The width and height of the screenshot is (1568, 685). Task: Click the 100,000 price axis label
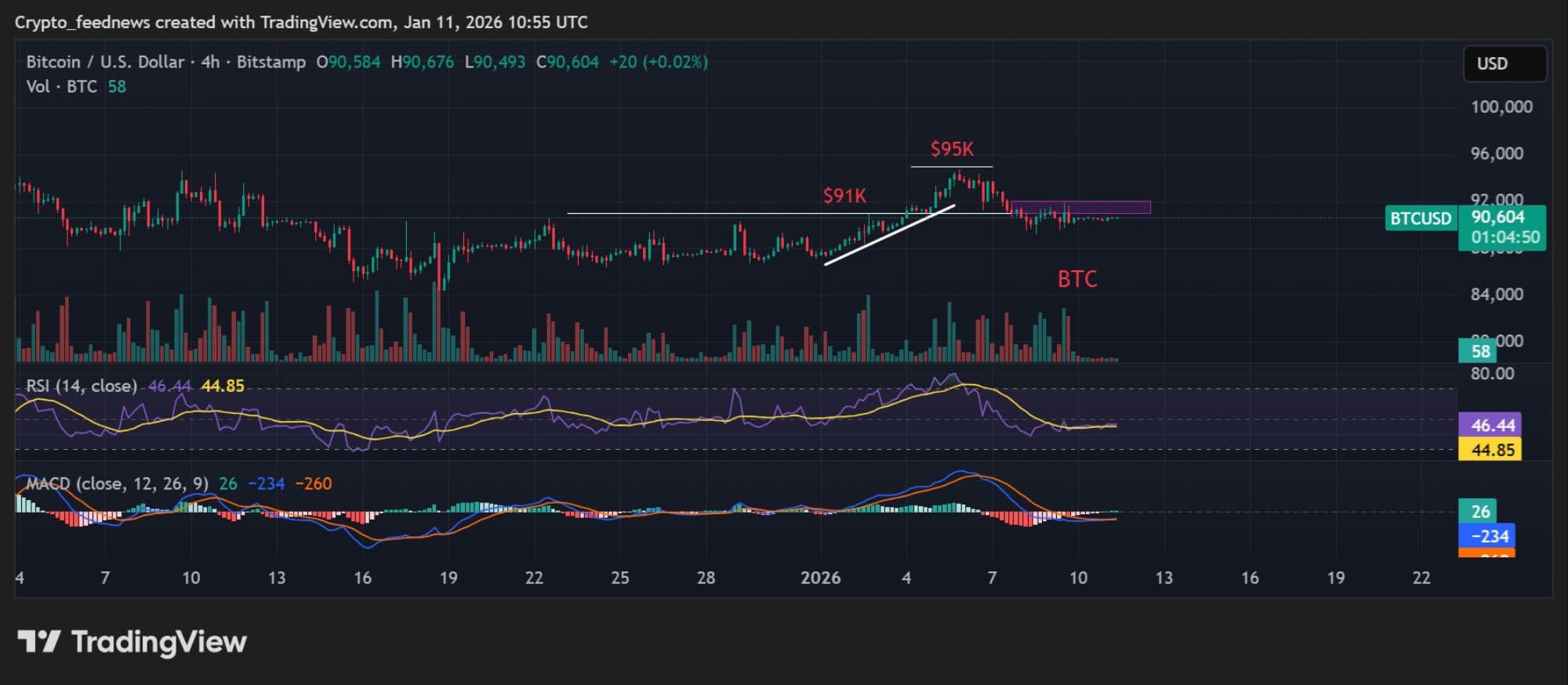point(1501,107)
